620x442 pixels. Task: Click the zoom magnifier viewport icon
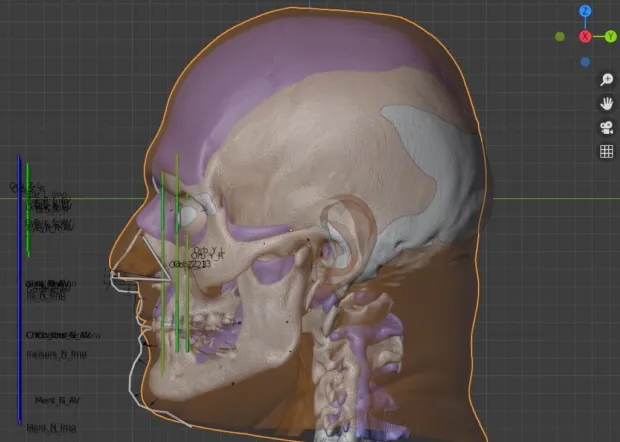pyautogui.click(x=606, y=79)
